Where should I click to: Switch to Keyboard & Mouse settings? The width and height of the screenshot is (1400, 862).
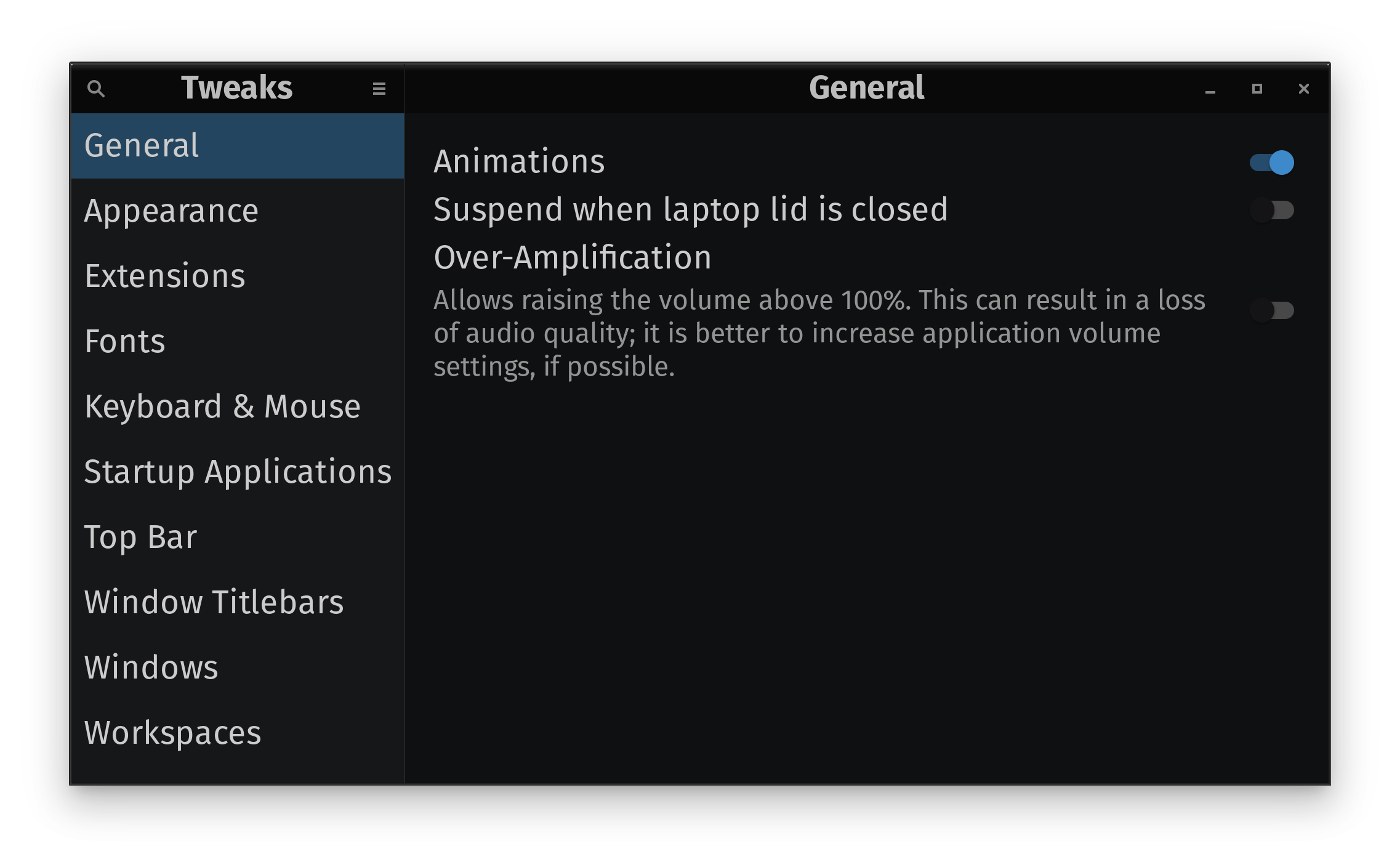click(238, 407)
